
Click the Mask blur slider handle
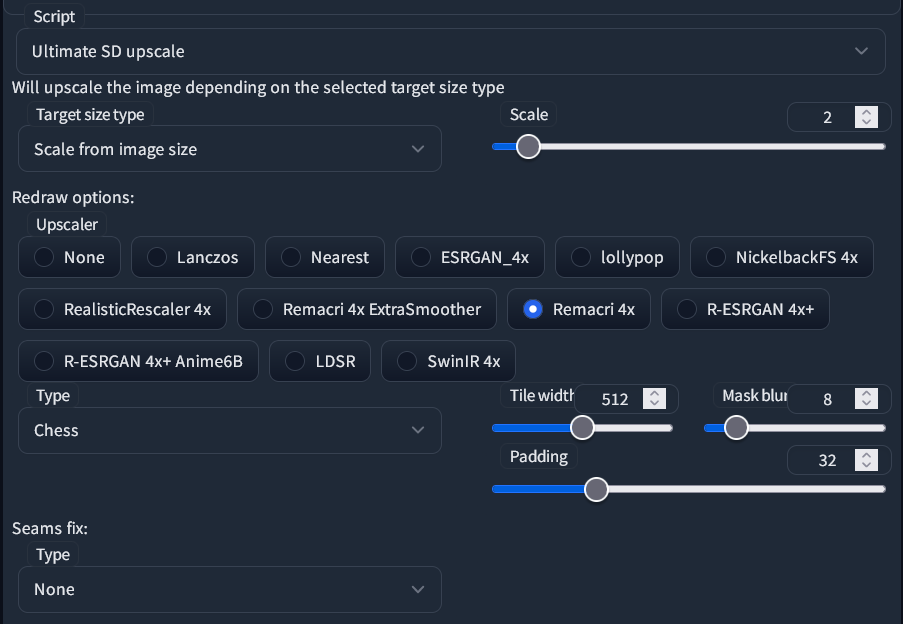click(736, 428)
